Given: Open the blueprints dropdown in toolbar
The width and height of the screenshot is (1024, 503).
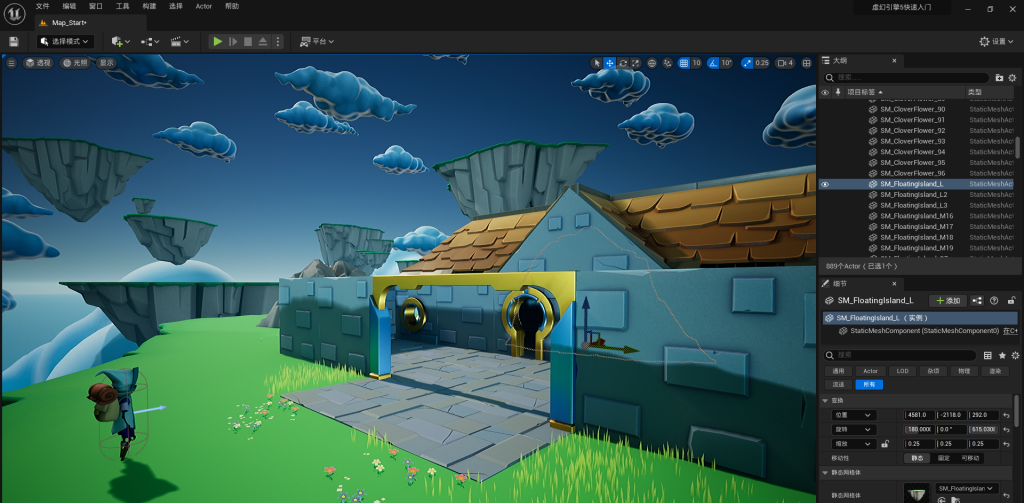Looking at the screenshot, I should click(150, 41).
